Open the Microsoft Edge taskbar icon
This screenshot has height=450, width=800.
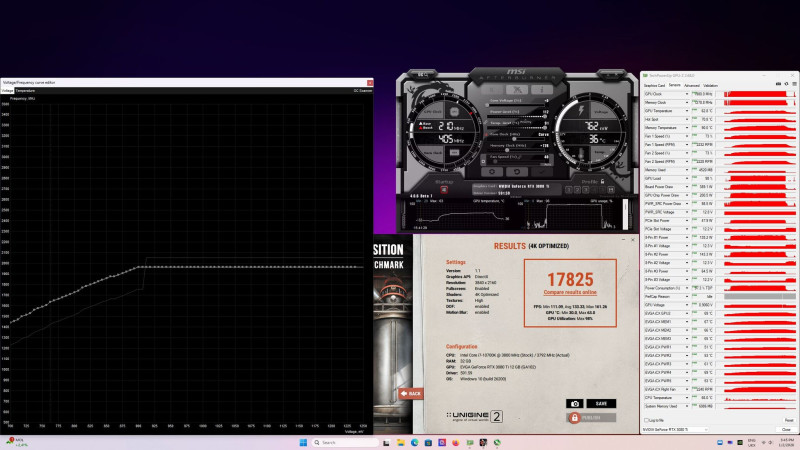[x=414, y=442]
